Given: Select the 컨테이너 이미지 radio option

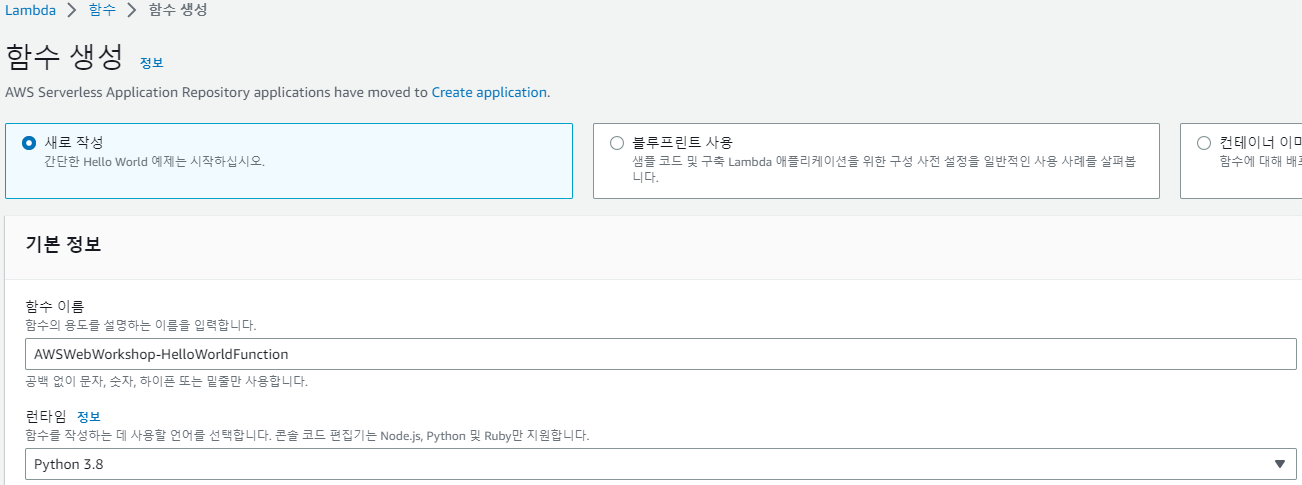Looking at the screenshot, I should [x=1204, y=143].
